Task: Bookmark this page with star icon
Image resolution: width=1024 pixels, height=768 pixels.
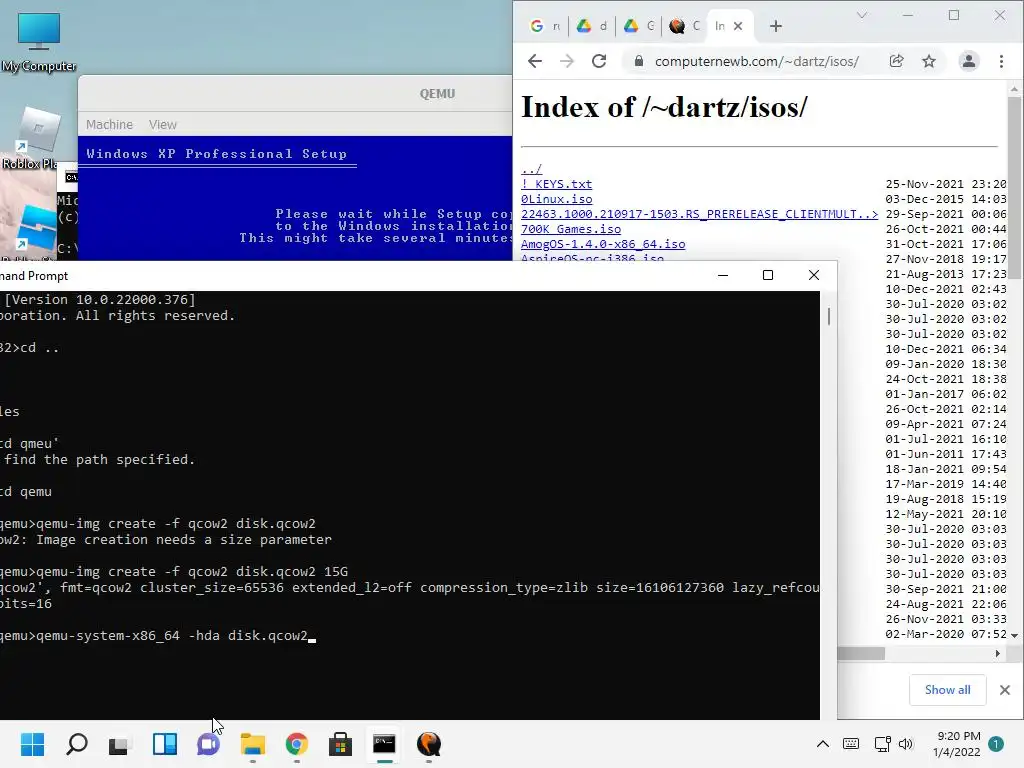Action: click(x=929, y=61)
